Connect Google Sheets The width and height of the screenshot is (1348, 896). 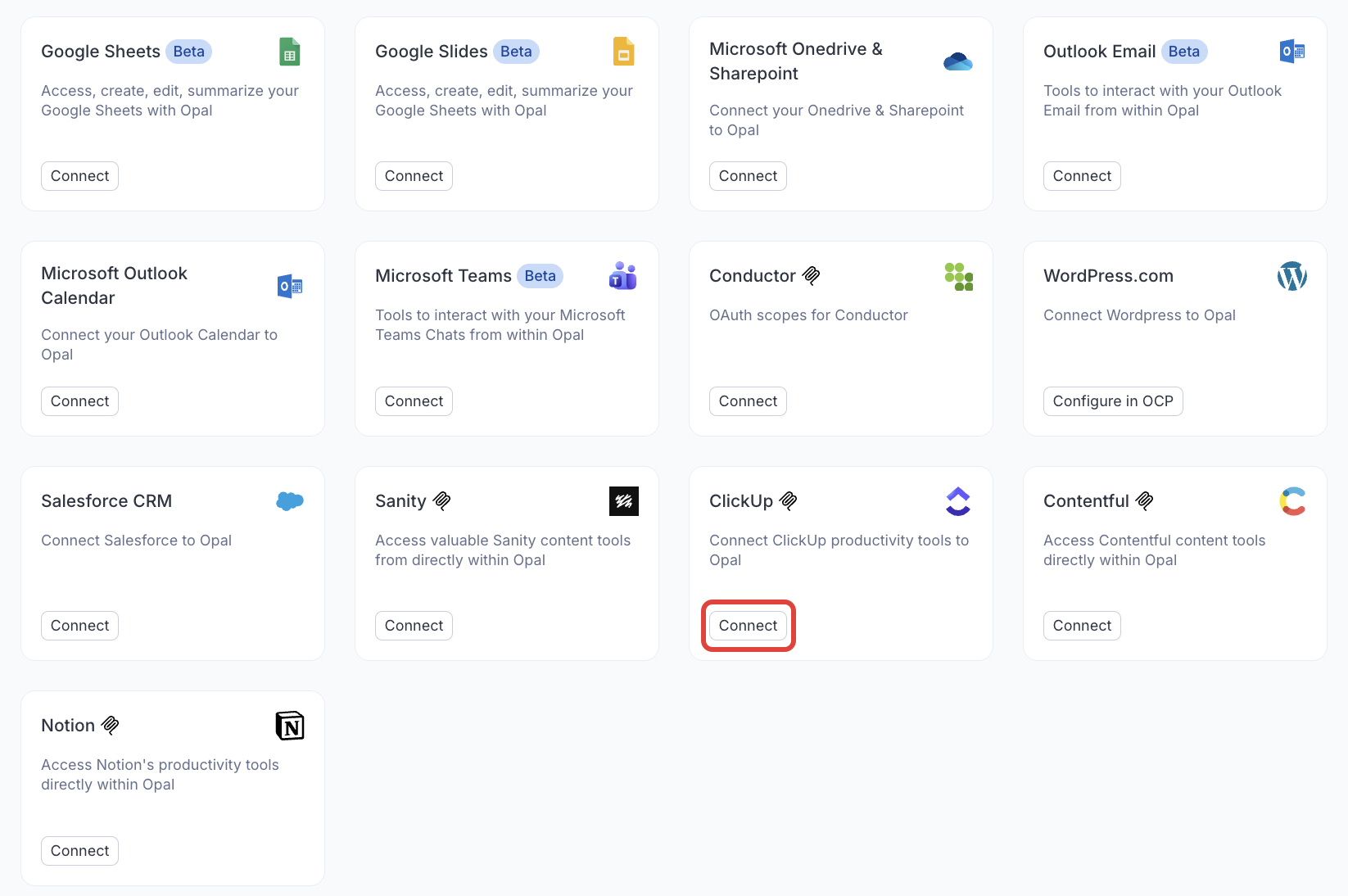[79, 176]
